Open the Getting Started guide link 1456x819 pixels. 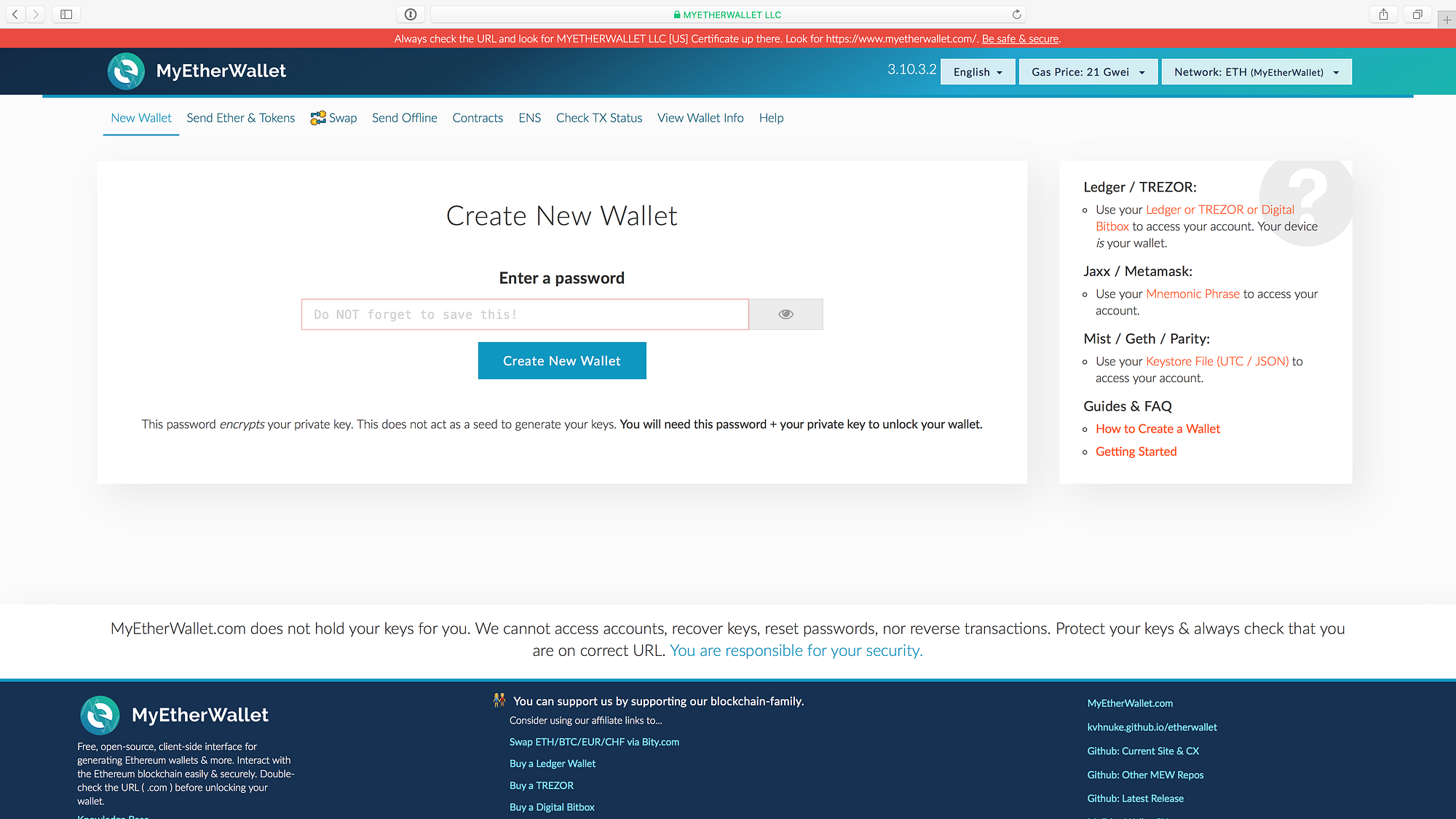[x=1136, y=452]
